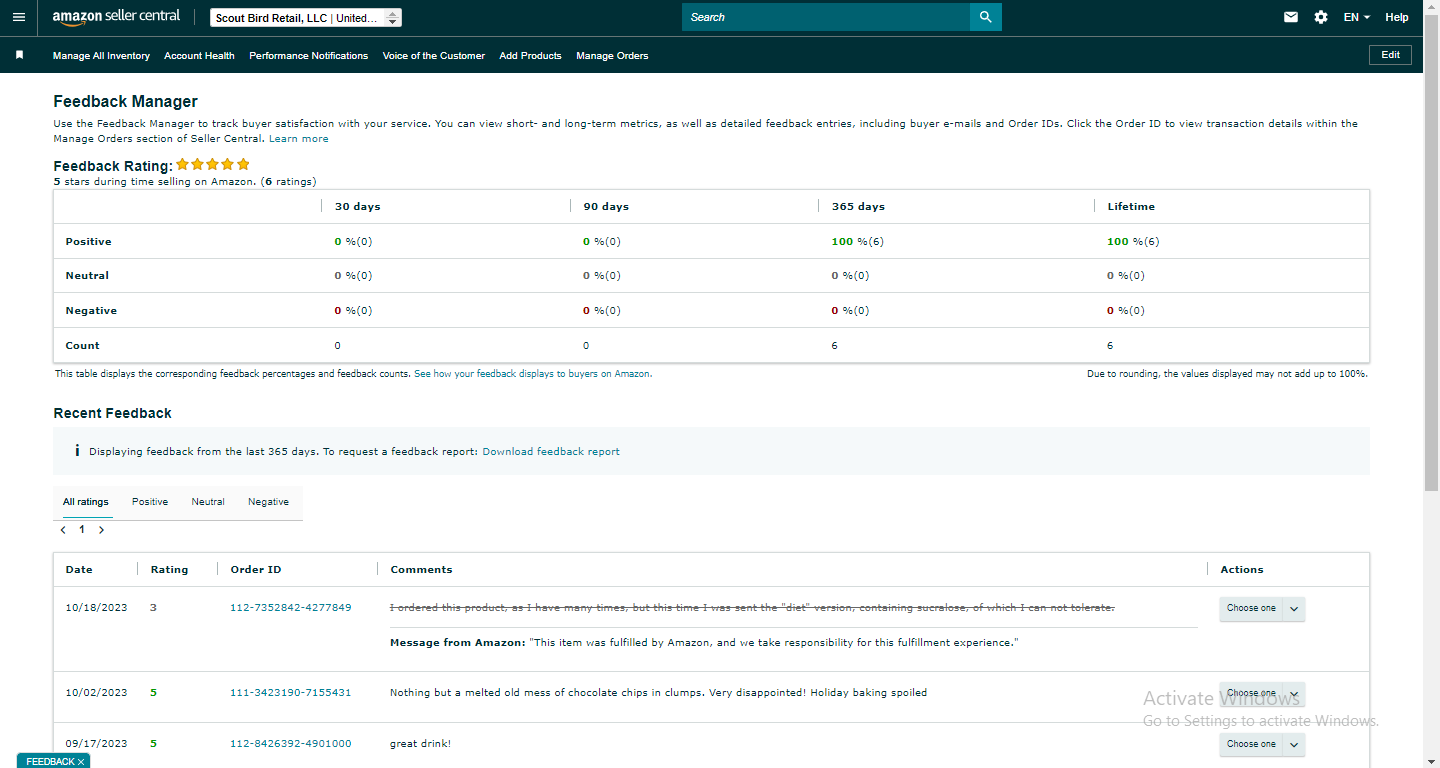Click the 'Message from Amazon' note
The image size is (1440, 768).
[704, 643]
